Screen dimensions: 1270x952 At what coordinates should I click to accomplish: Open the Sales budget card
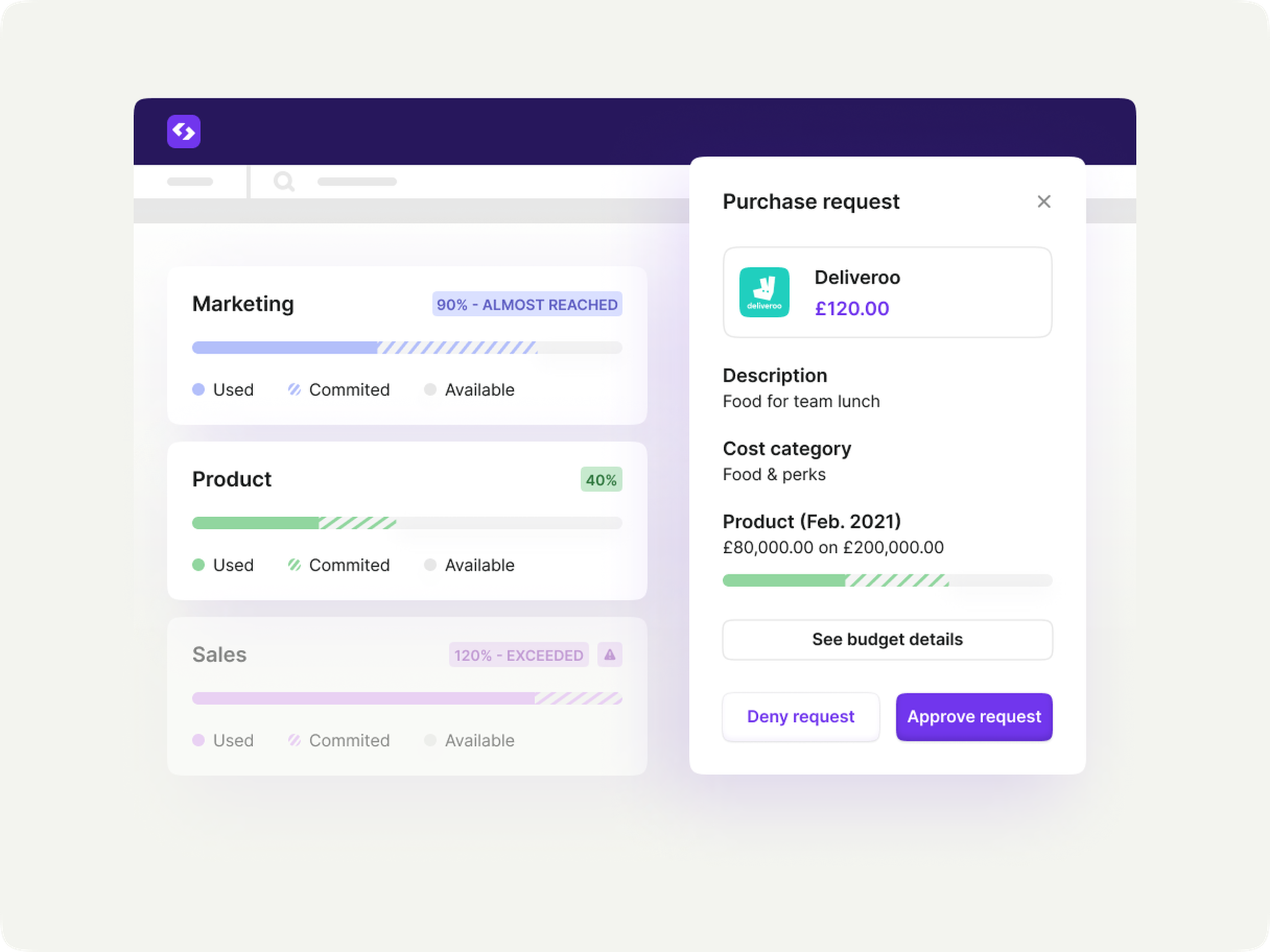407,696
